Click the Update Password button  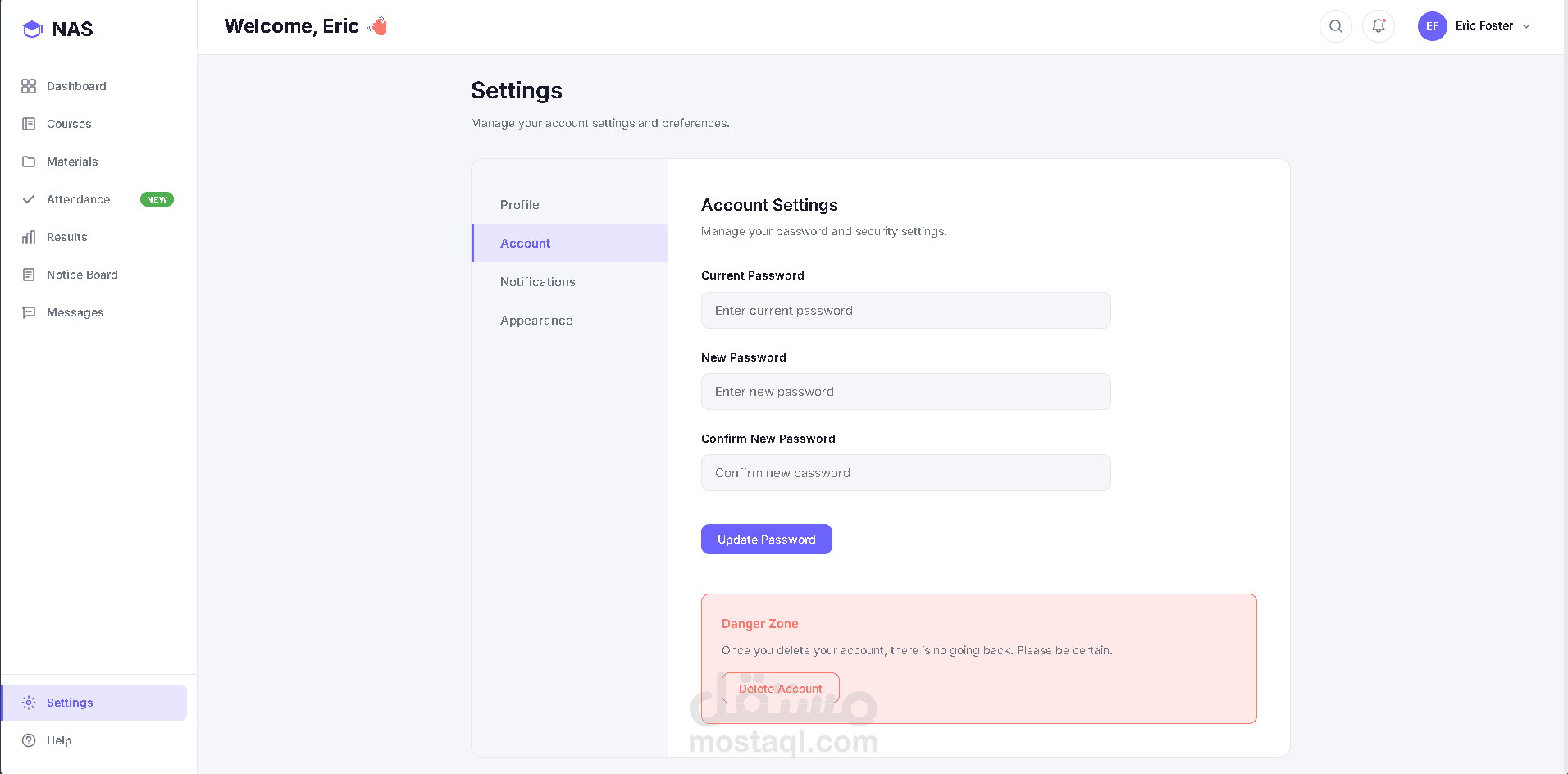pyautogui.click(x=766, y=540)
